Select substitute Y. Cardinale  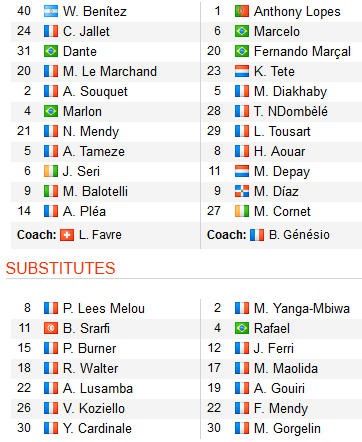click(97, 428)
